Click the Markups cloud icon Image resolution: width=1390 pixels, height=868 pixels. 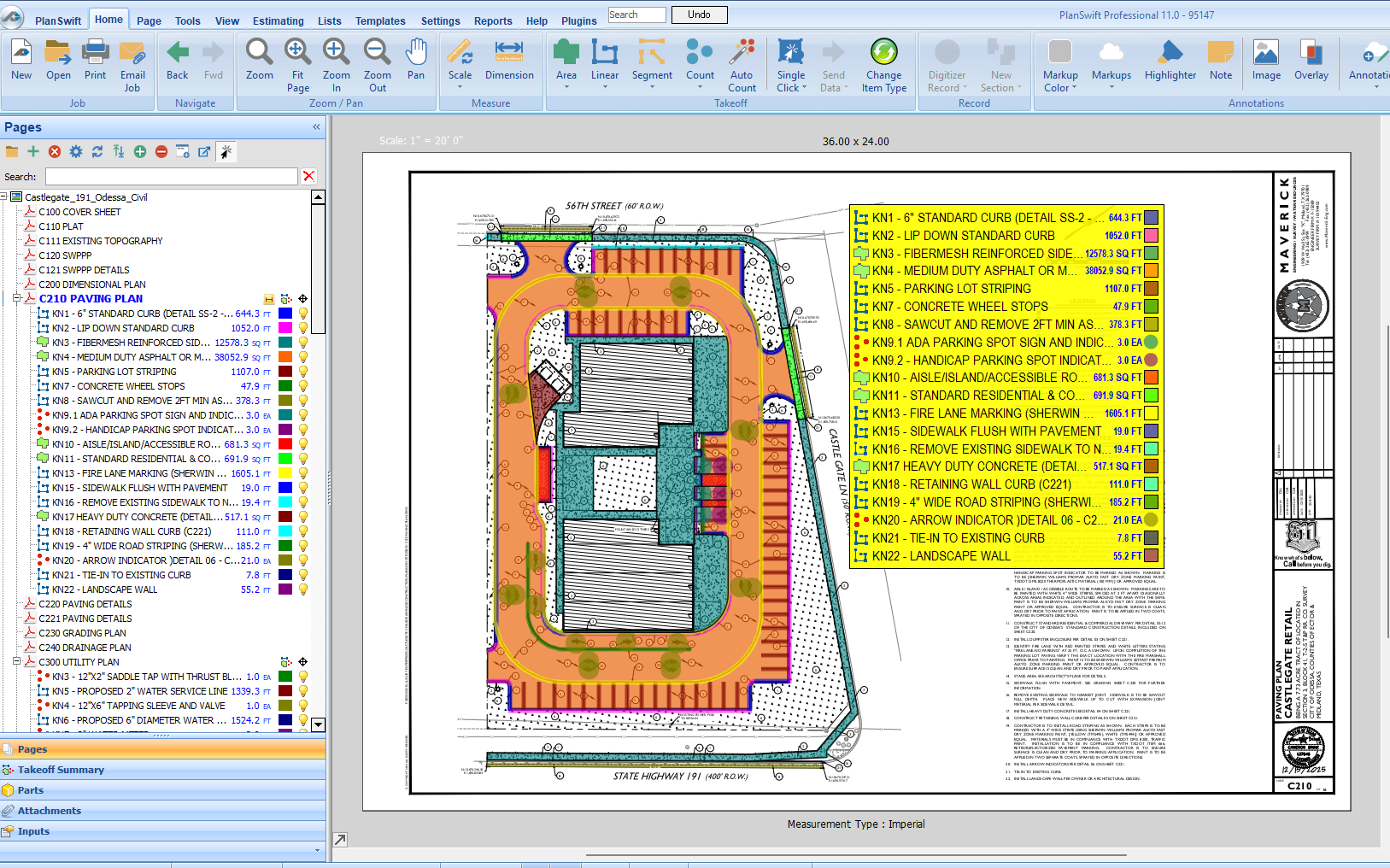pos(1111,53)
